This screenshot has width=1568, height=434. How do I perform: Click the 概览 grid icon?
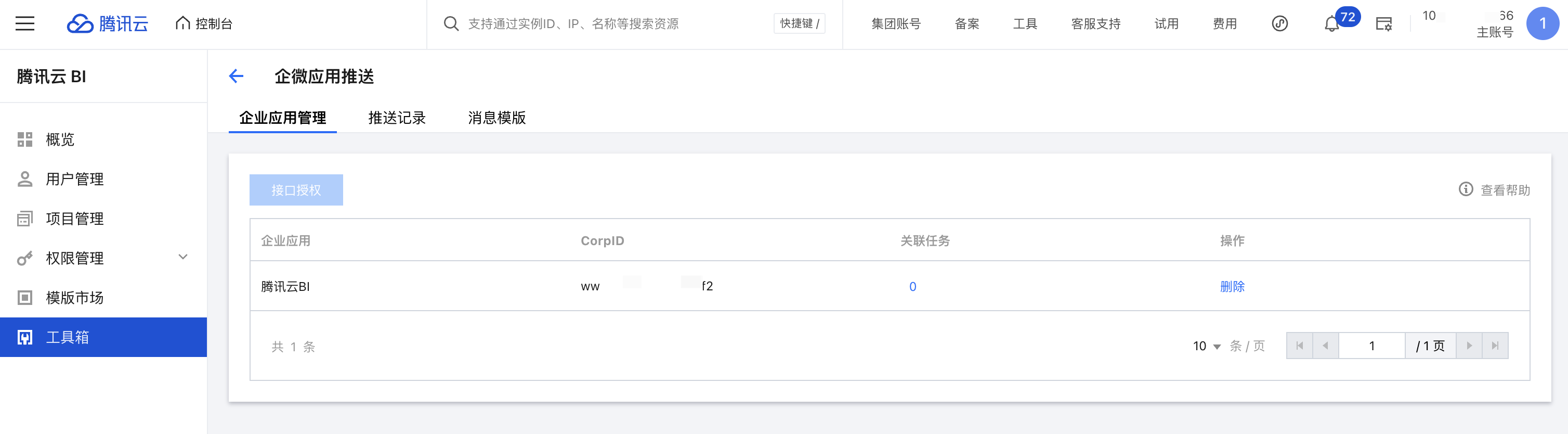pos(25,139)
